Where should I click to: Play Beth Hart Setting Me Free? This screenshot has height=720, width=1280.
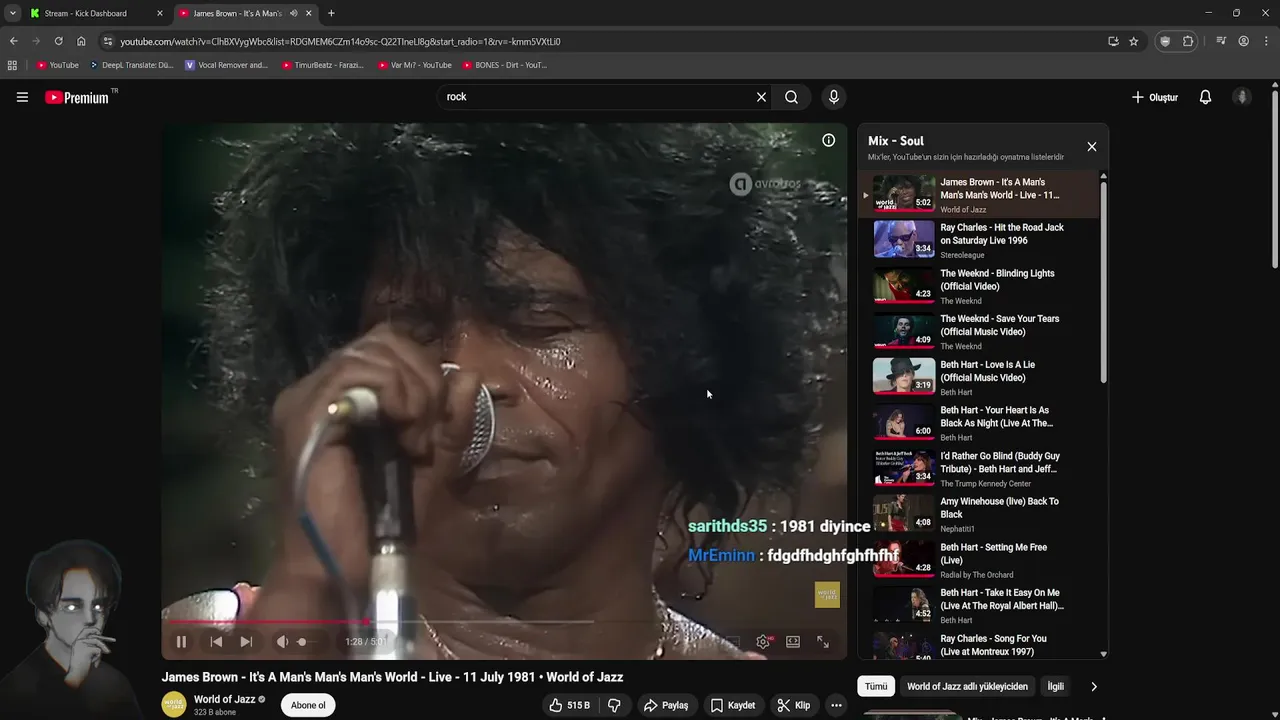979,560
